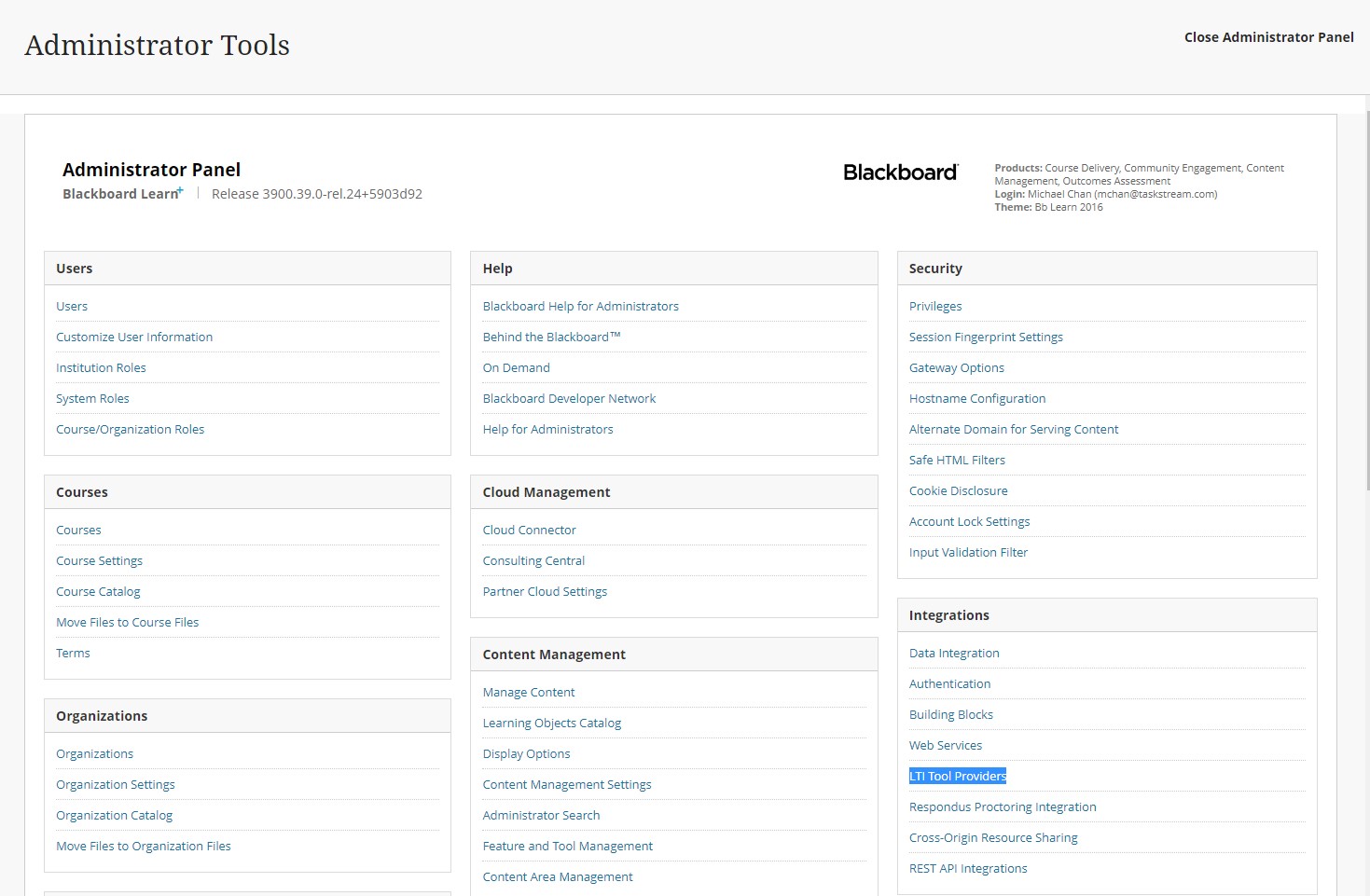Screen dimensions: 1370x896
Task: Open Building Blocks
Action: point(951,714)
